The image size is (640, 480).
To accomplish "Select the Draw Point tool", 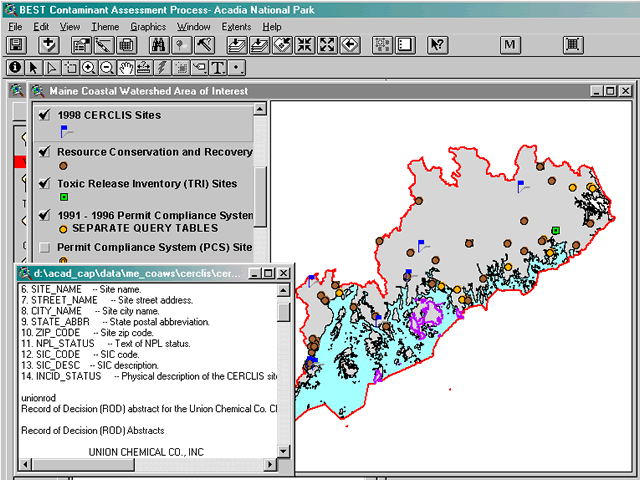I will (x=236, y=67).
